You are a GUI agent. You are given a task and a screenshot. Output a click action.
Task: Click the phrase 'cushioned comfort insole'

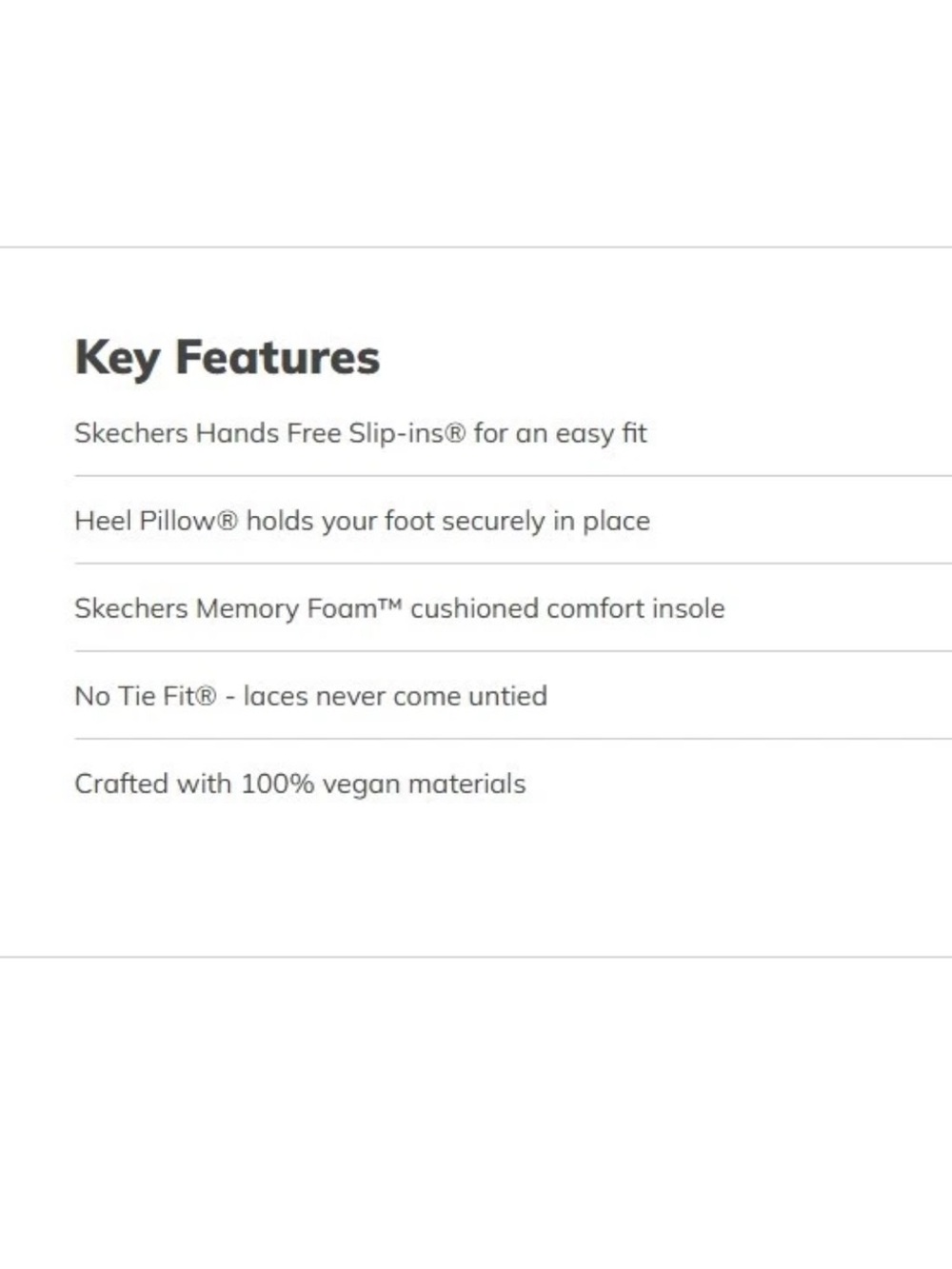coord(567,608)
